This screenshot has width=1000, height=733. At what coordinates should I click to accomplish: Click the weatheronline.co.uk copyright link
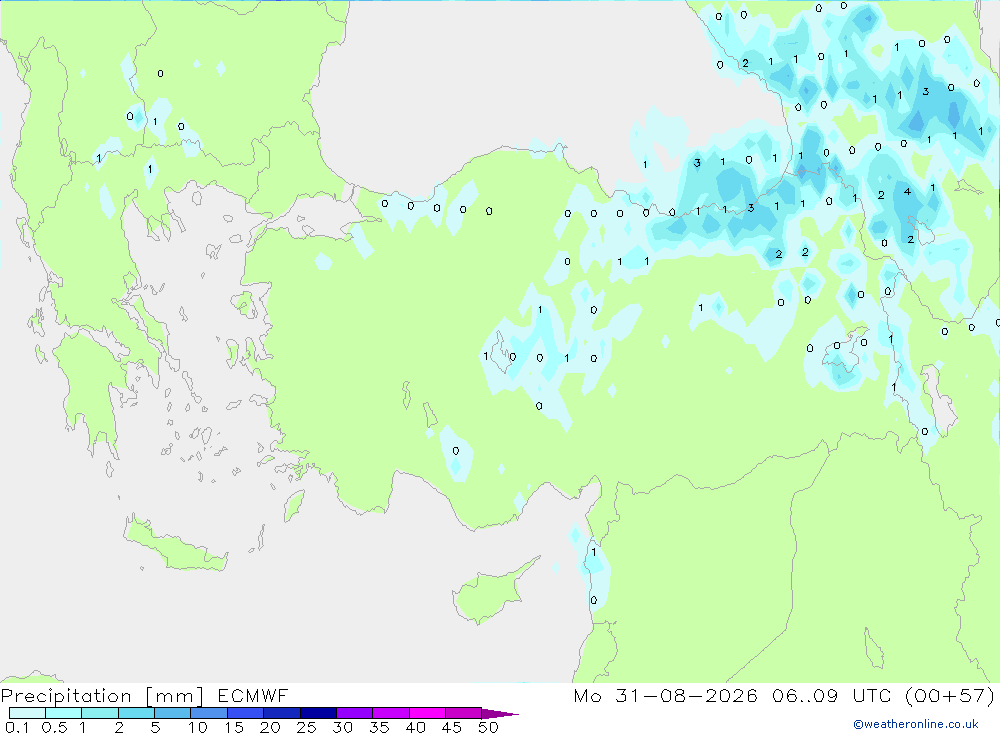tap(916, 724)
